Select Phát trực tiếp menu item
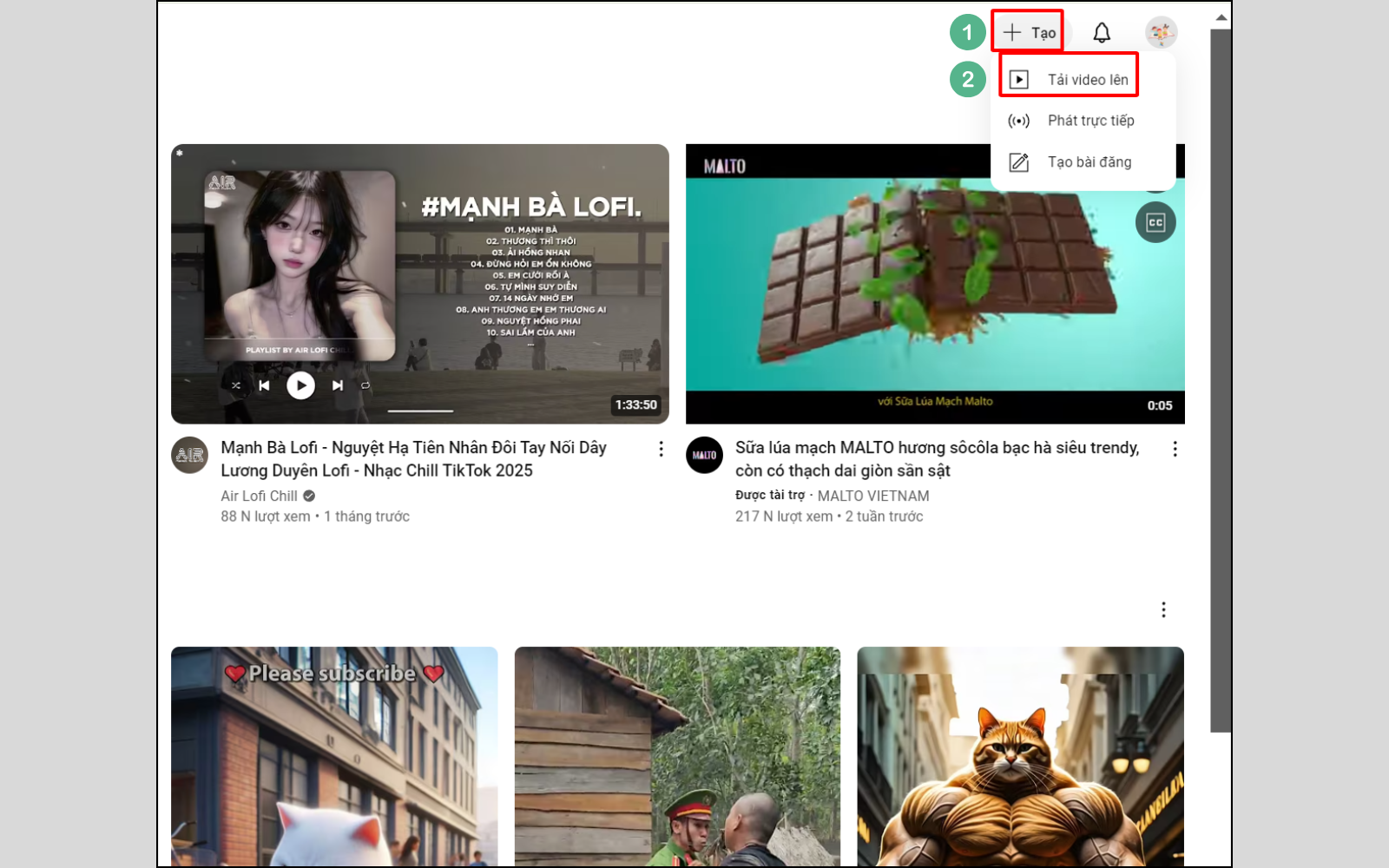Viewport: 1389px width, 868px height. (x=1083, y=121)
